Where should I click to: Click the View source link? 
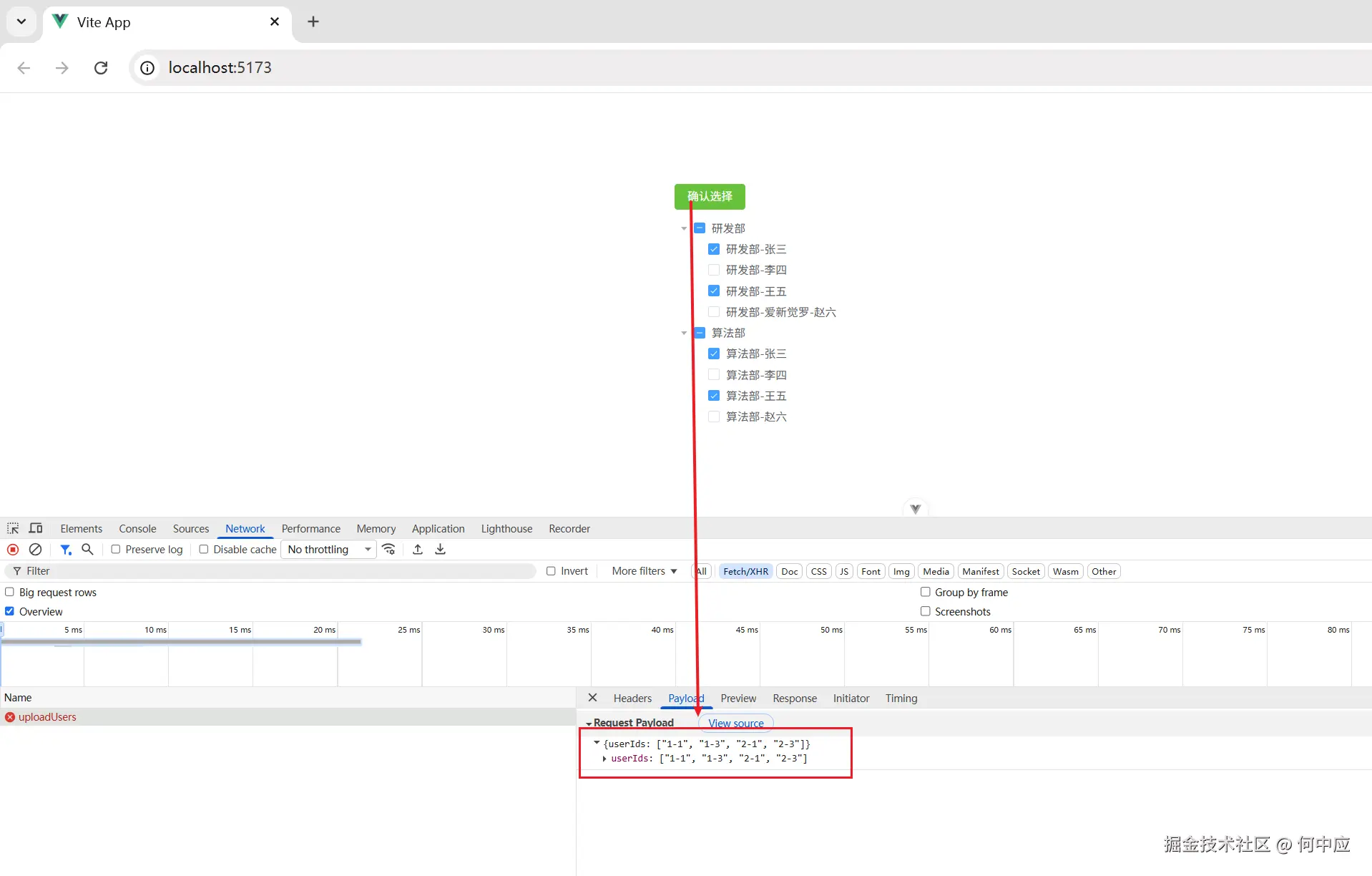coord(736,723)
